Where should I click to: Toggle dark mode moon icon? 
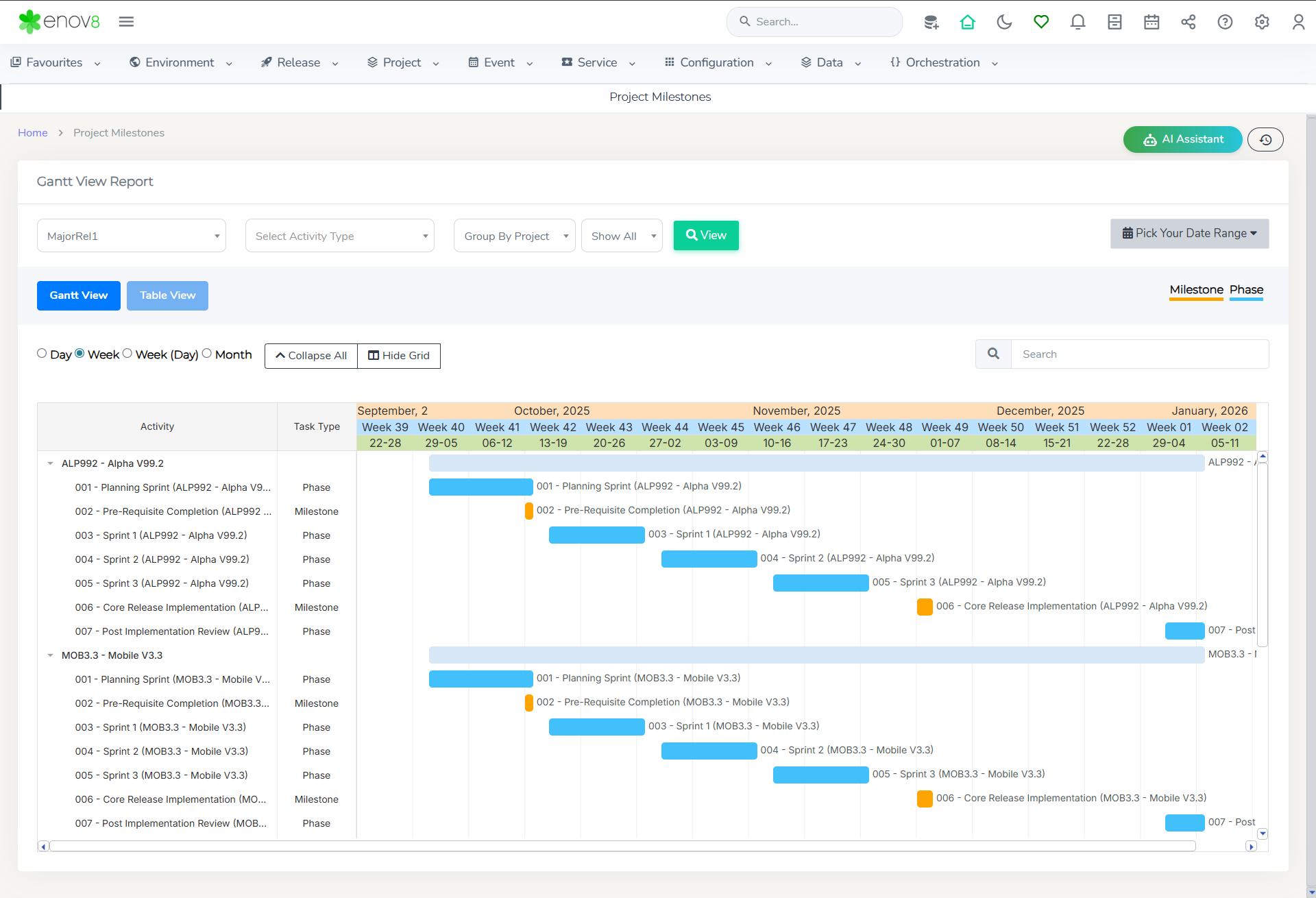point(1004,22)
